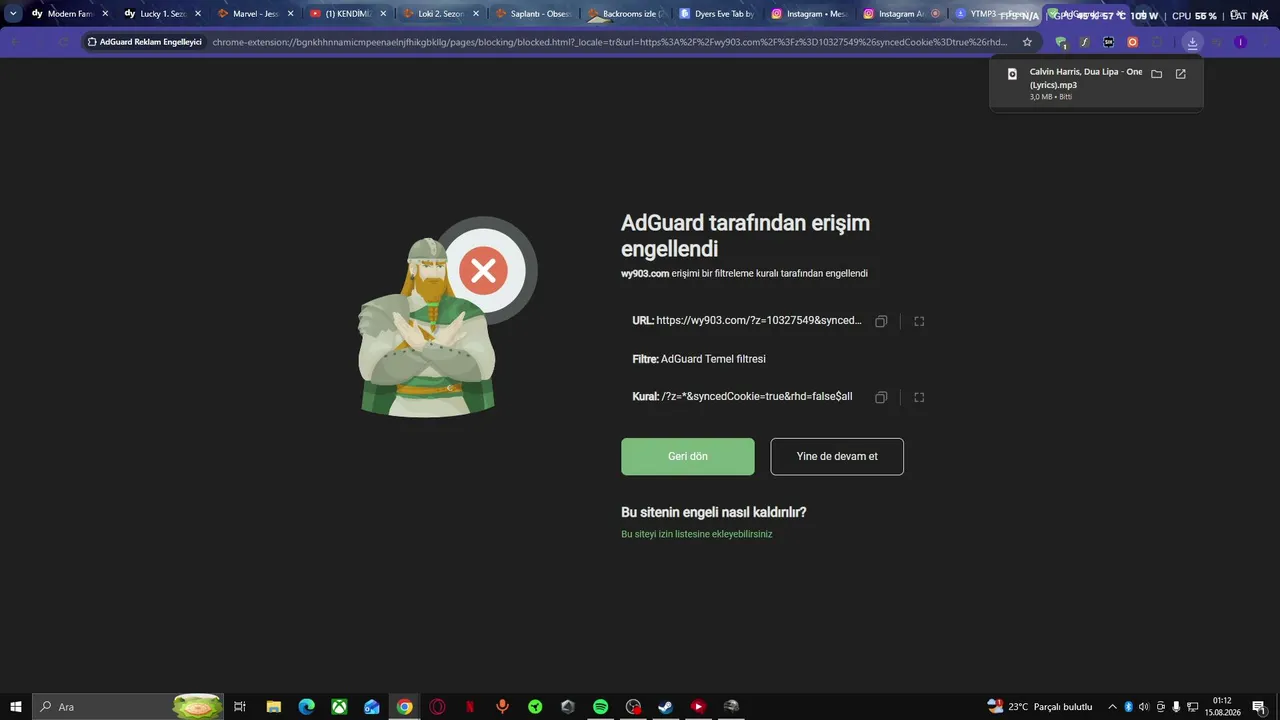
Task: Open the AdGuard extension shield icon
Action: (1061, 42)
